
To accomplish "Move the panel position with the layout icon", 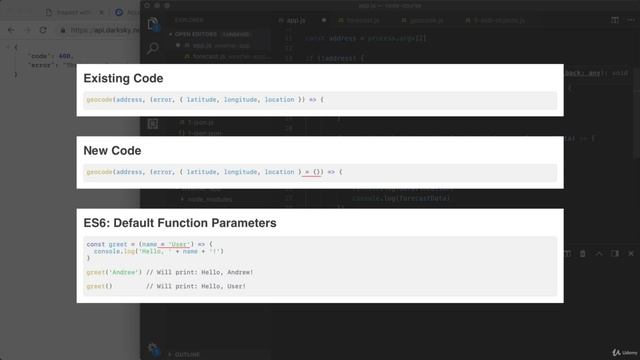I will (x=615, y=253).
